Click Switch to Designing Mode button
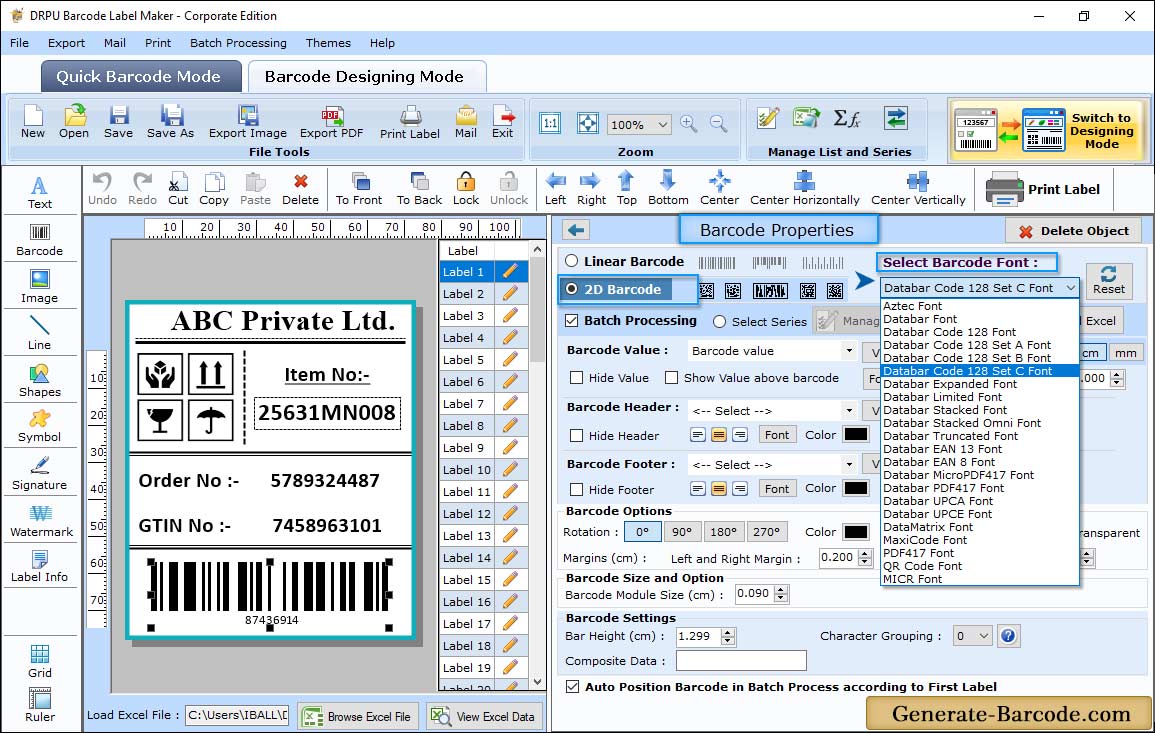Viewport: 1155px width, 733px height. (1047, 130)
